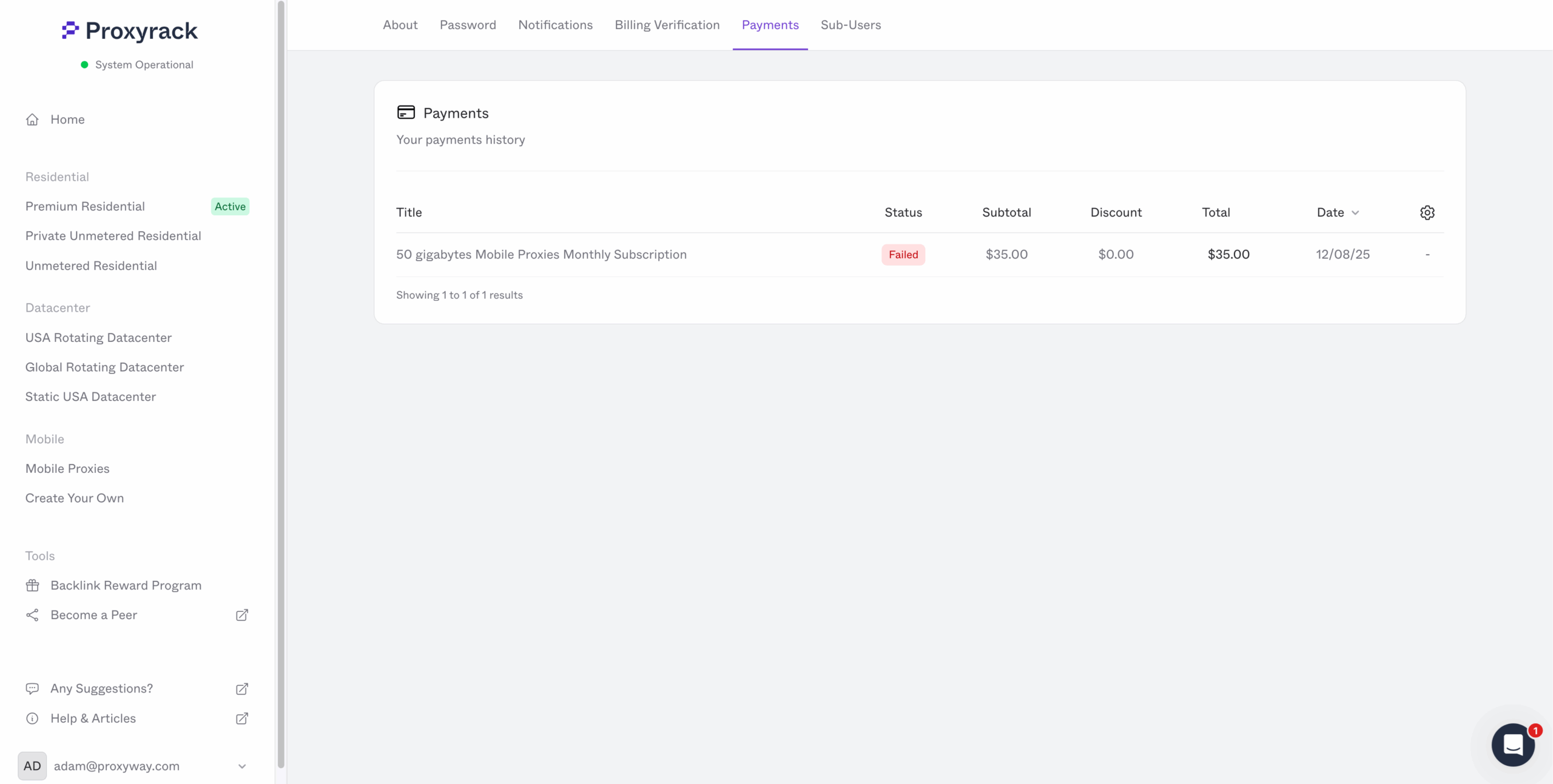Go to Billing Verification

click(x=667, y=25)
